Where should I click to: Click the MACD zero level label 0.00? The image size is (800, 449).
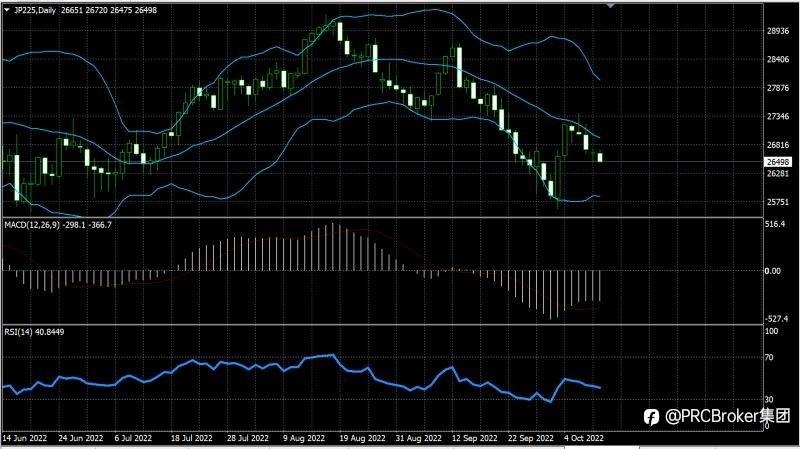click(x=772, y=271)
